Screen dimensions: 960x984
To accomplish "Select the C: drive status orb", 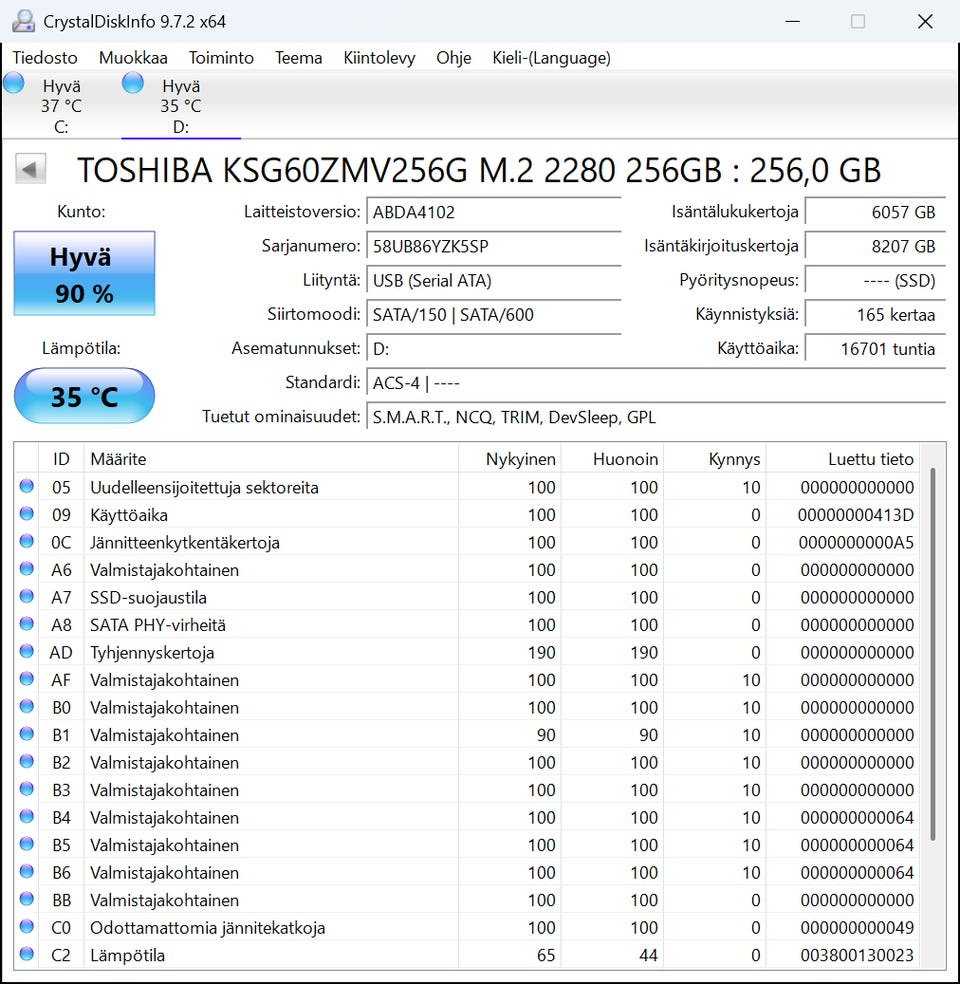I will click(x=14, y=84).
